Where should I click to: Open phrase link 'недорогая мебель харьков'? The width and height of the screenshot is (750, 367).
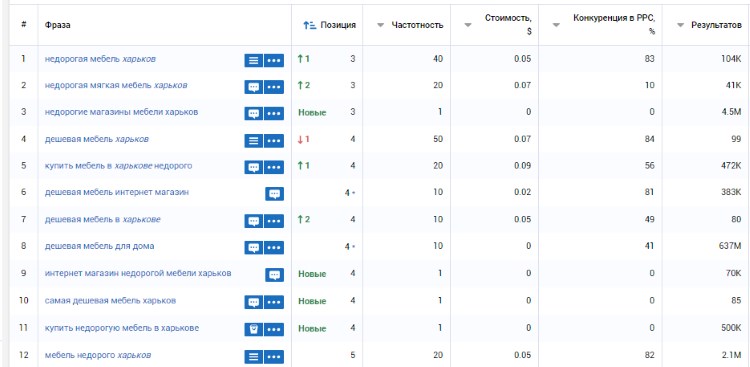click(100, 59)
